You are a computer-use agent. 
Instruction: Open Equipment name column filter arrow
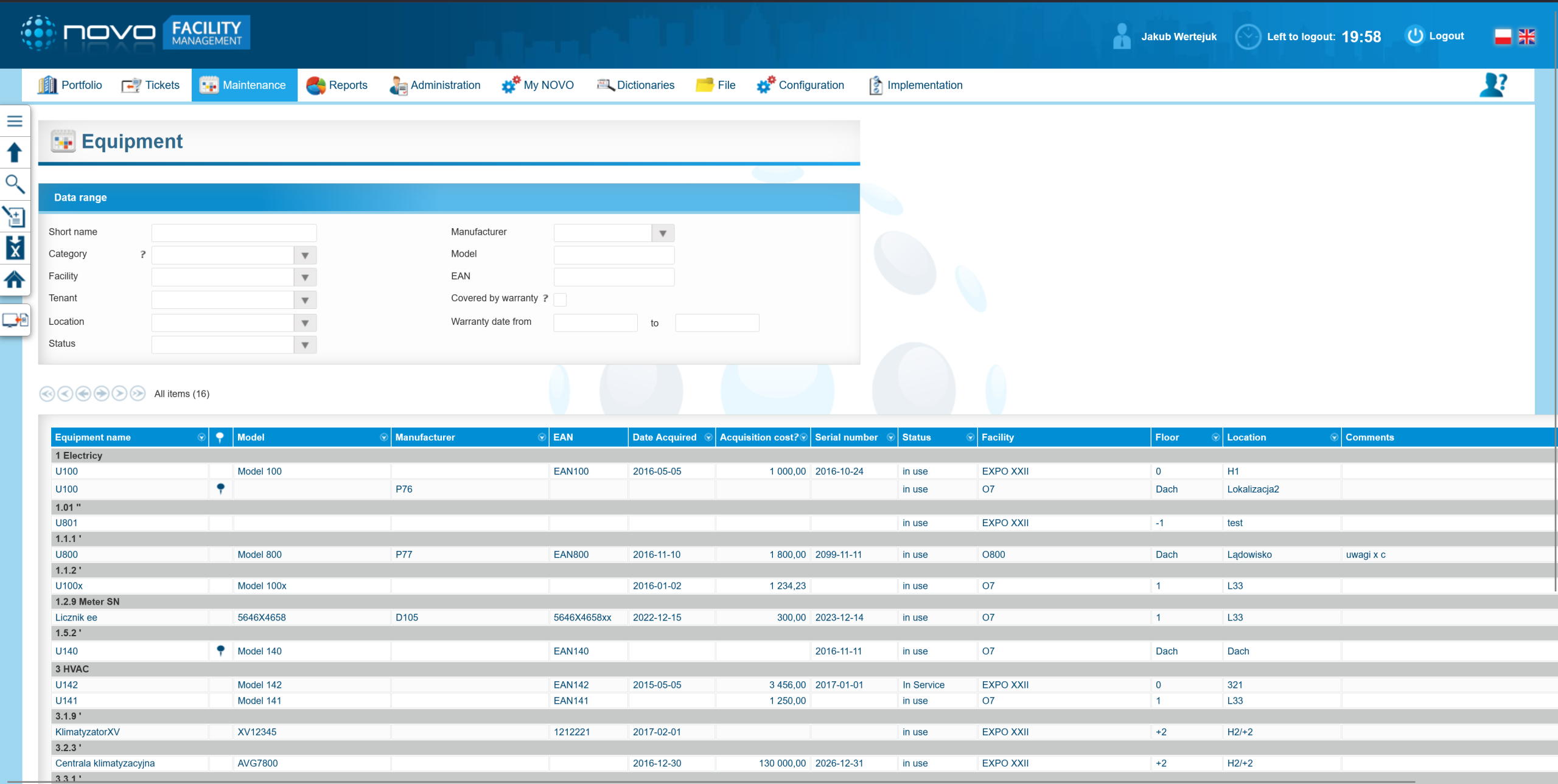point(201,437)
